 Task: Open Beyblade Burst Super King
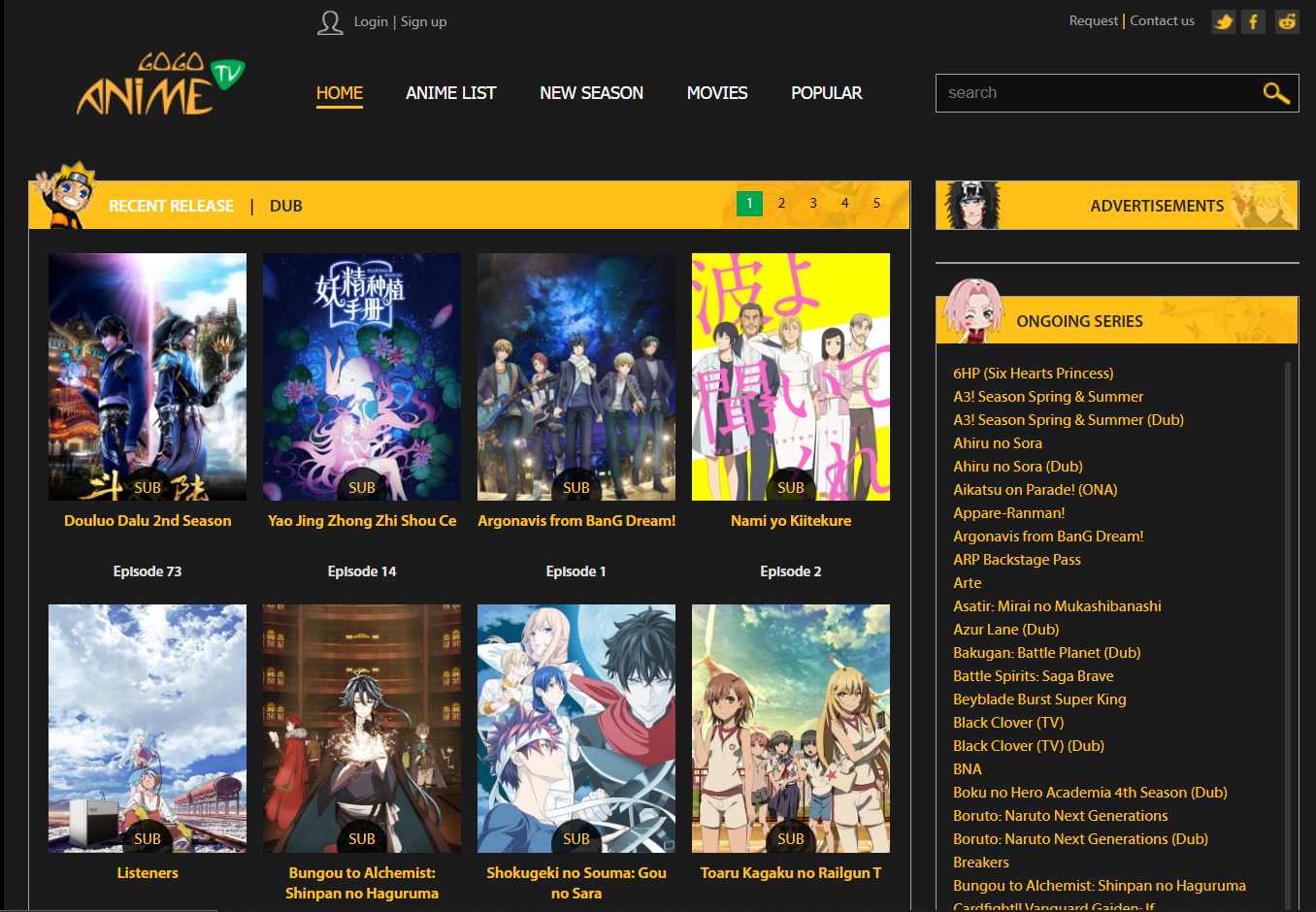tap(1040, 700)
